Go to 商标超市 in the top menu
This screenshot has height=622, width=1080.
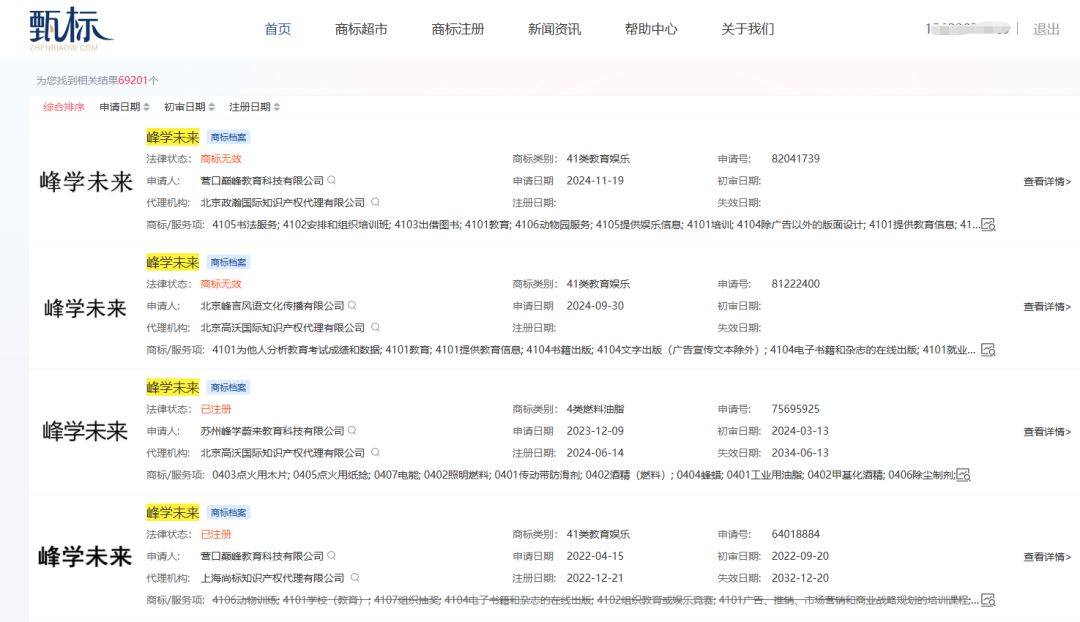(x=361, y=29)
